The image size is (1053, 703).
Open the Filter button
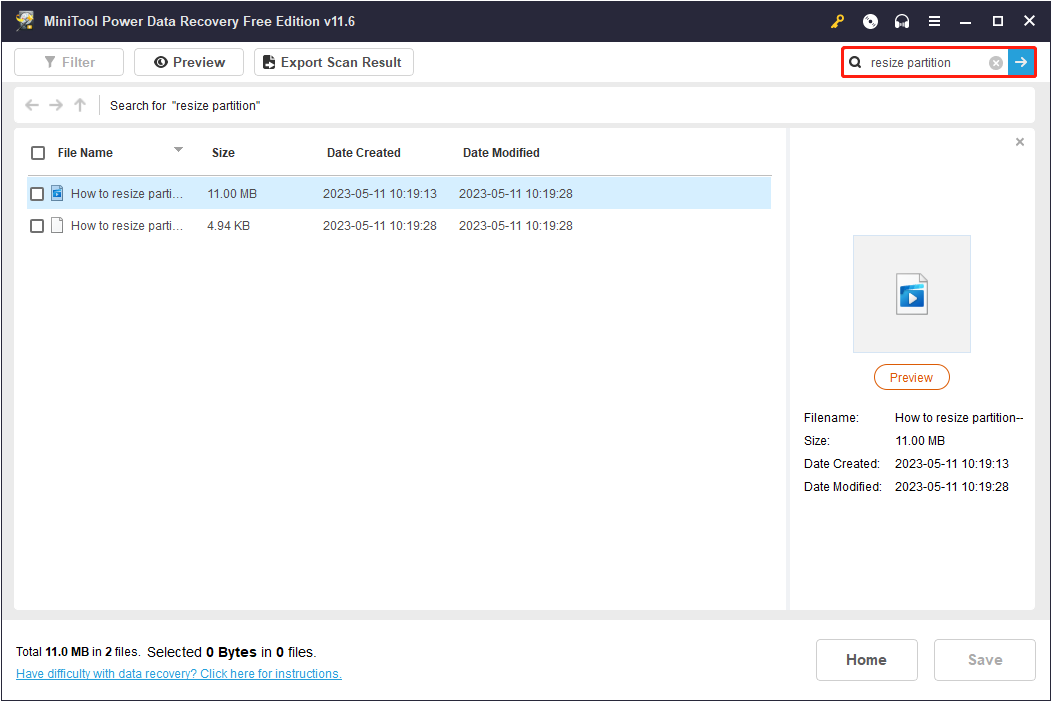(x=69, y=62)
